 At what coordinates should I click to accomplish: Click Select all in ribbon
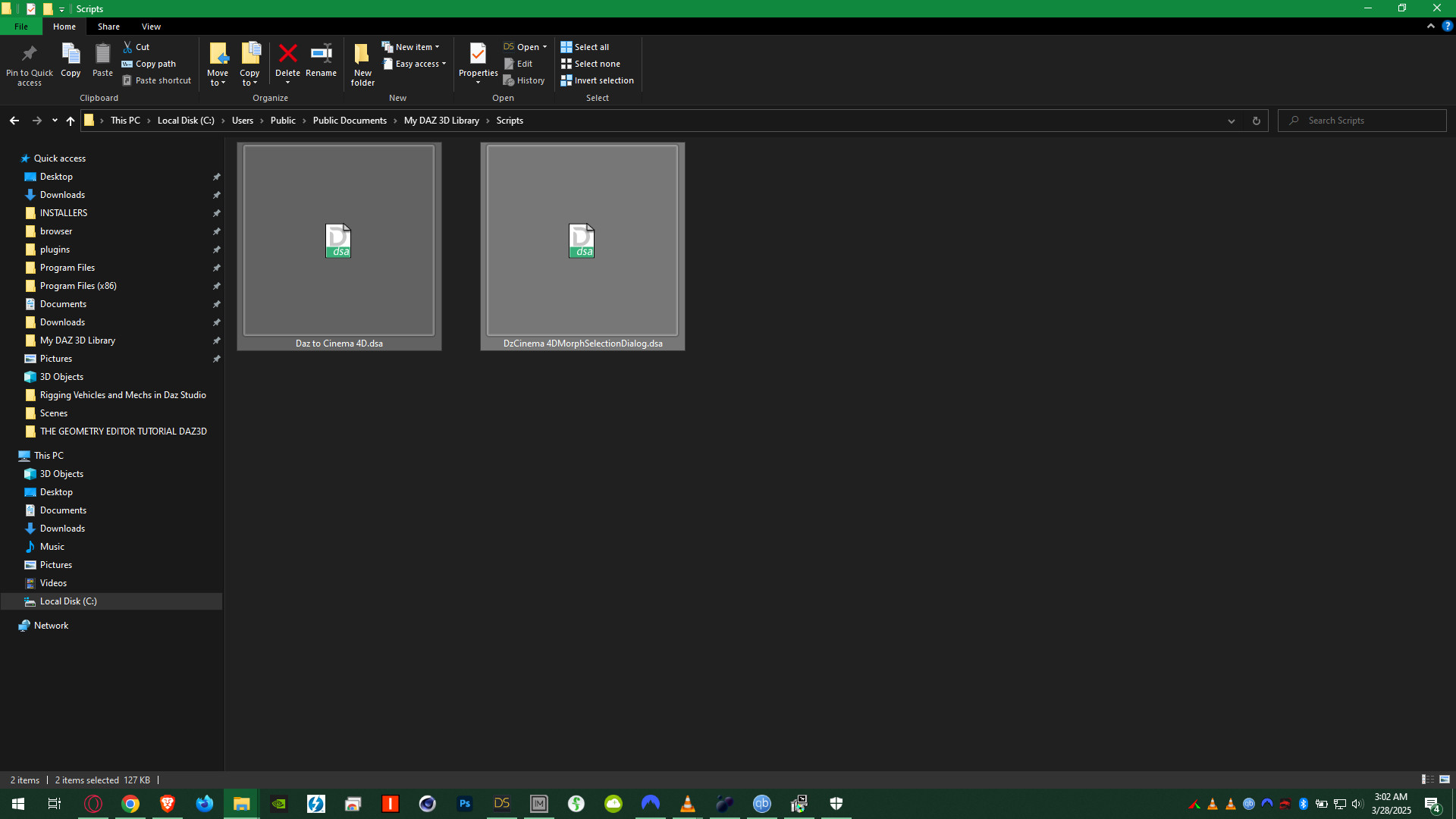585,47
